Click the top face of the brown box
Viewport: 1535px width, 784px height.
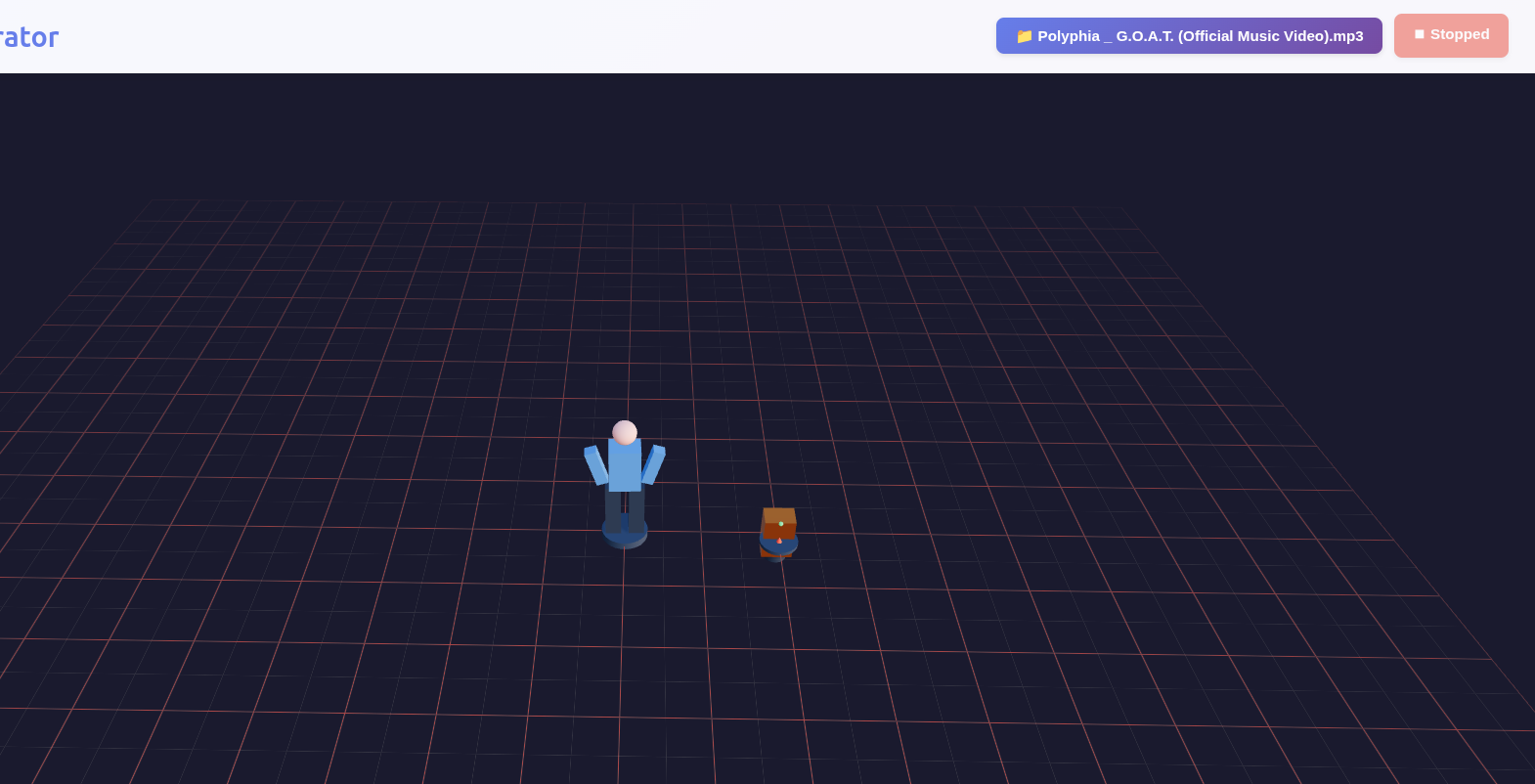point(779,514)
